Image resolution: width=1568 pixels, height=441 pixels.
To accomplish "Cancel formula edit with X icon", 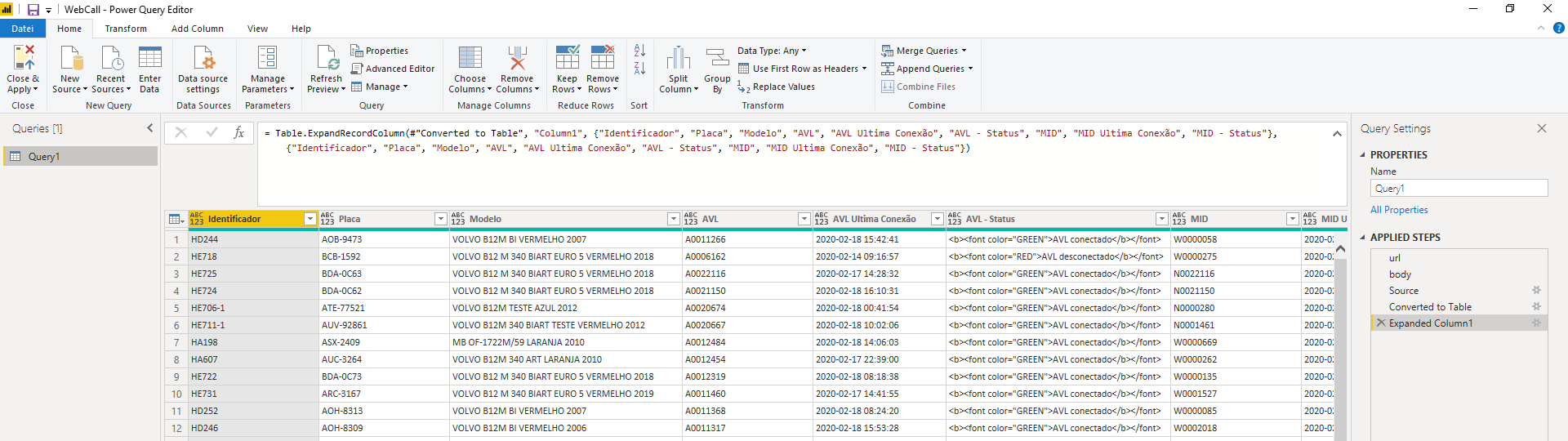I will [181, 132].
